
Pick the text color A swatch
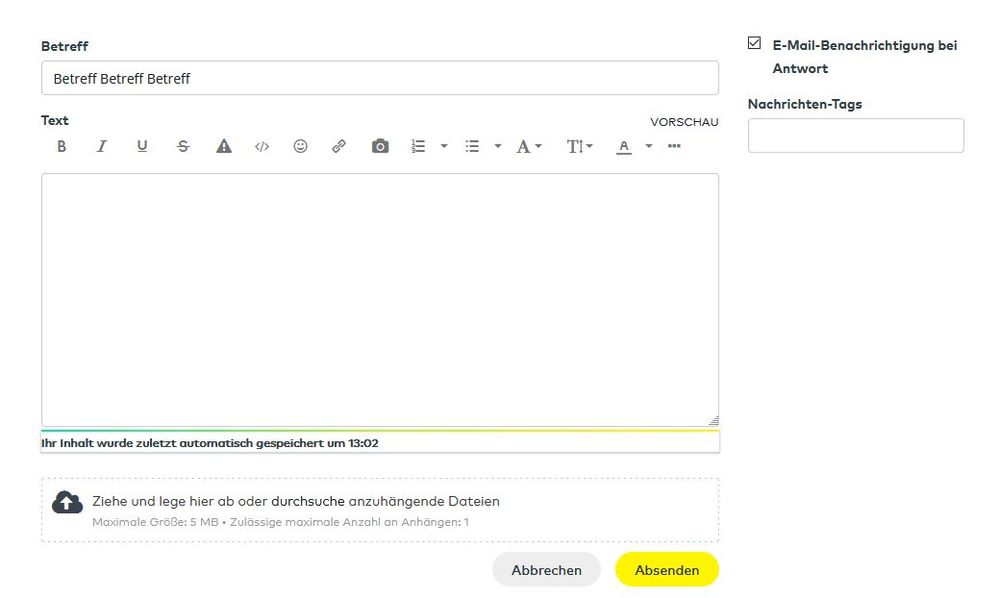[x=624, y=146]
